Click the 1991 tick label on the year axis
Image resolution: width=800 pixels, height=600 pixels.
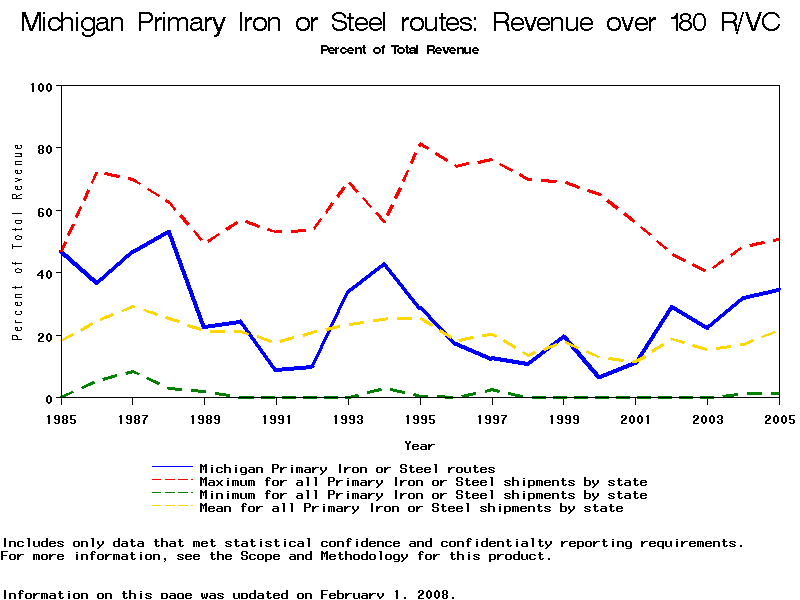277,418
